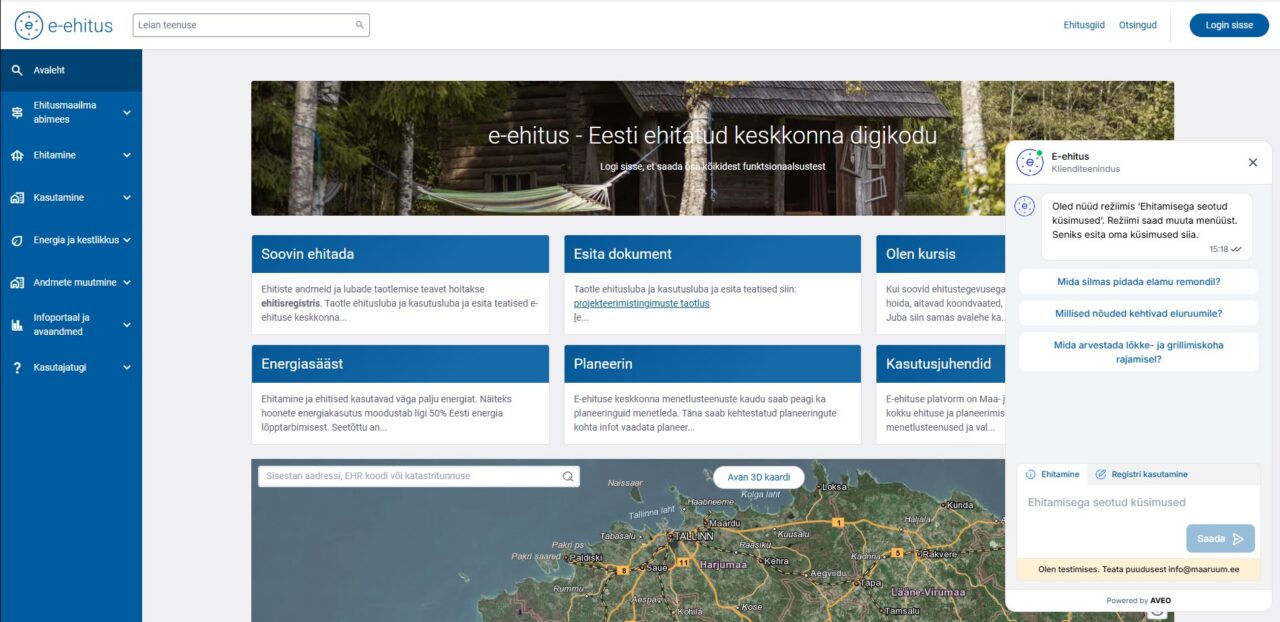Expand the Kasutamine section chevron
The image size is (1280, 622).
127,198
